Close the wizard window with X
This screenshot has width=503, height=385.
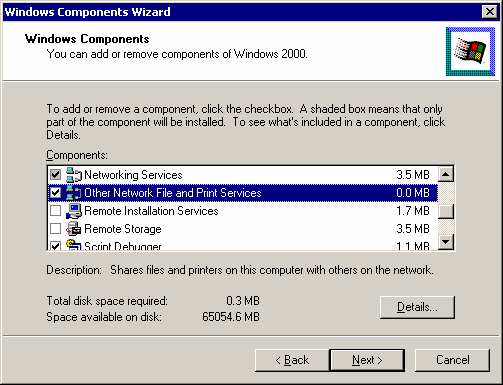click(489, 12)
